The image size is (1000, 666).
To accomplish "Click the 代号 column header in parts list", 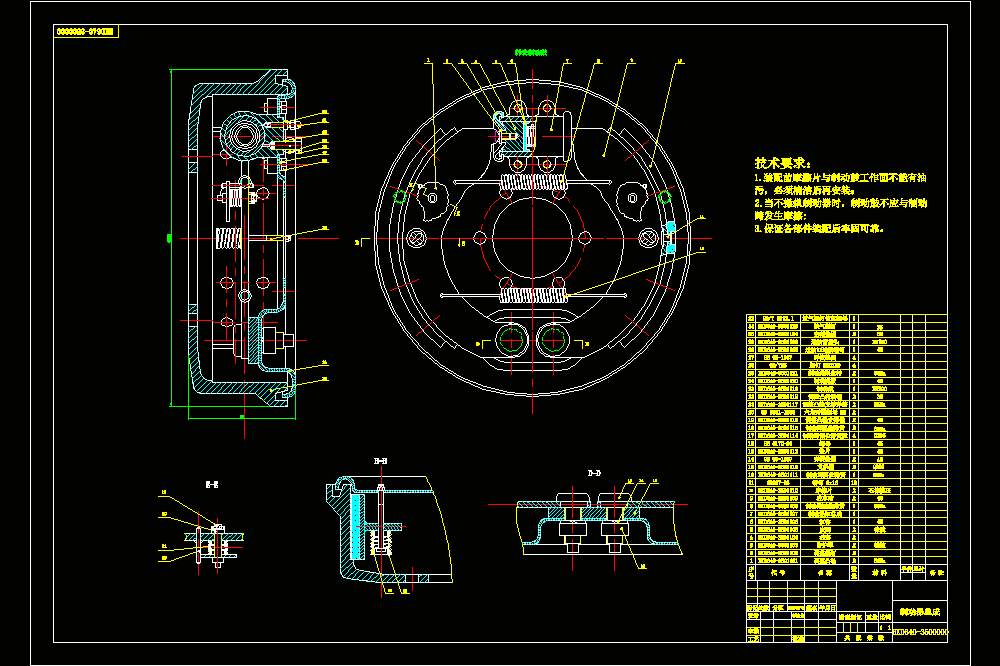I will tap(777, 573).
